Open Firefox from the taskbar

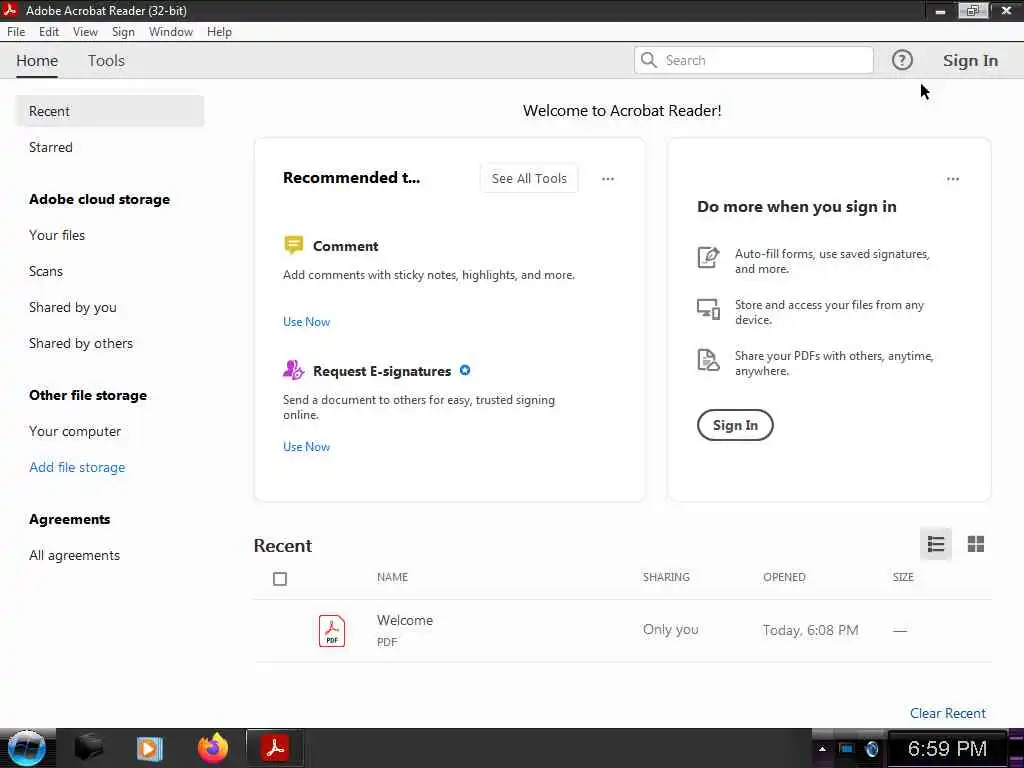213,748
